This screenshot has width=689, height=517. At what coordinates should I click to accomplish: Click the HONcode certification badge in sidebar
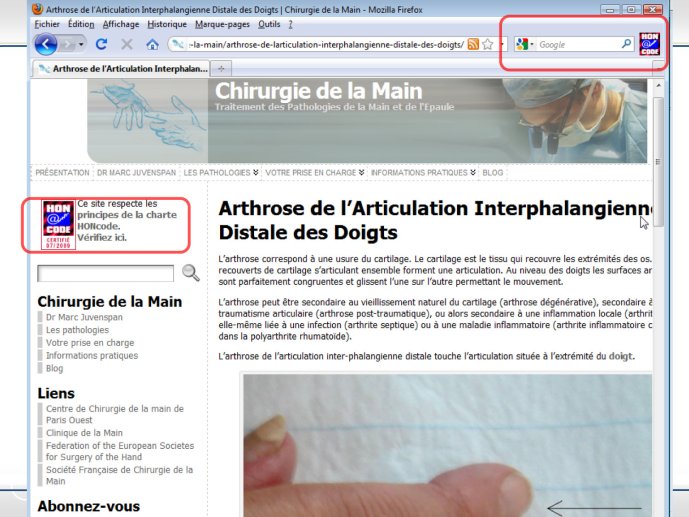tap(58, 225)
